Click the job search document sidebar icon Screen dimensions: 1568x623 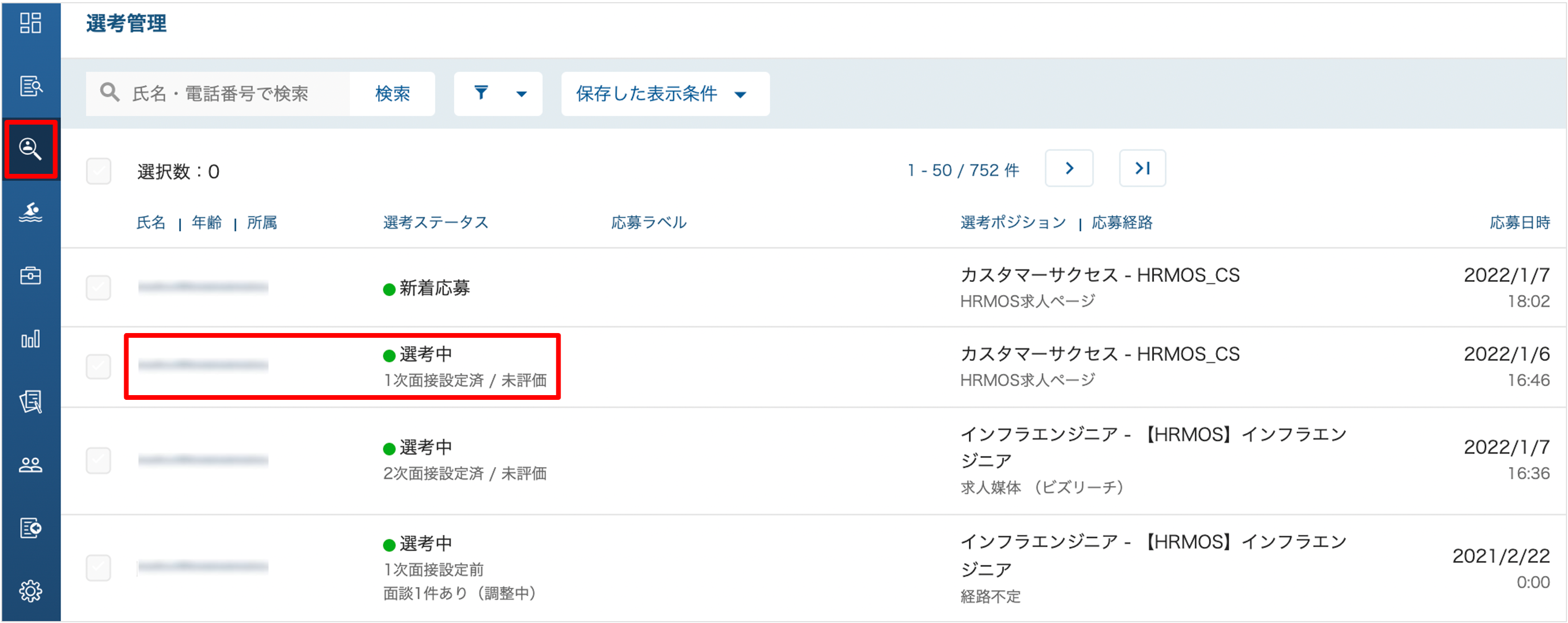point(30,86)
